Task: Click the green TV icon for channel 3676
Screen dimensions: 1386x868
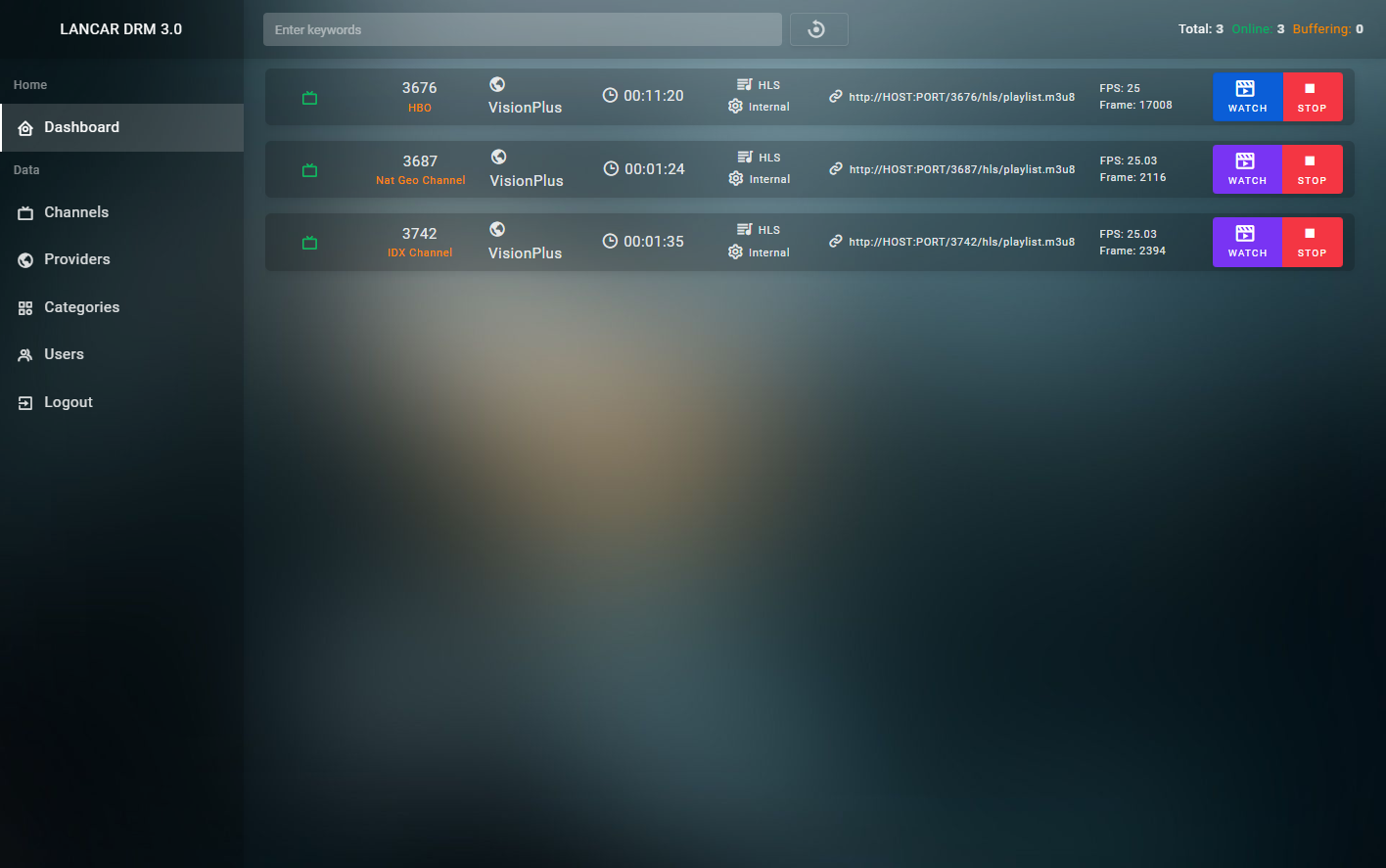Action: pyautogui.click(x=310, y=98)
